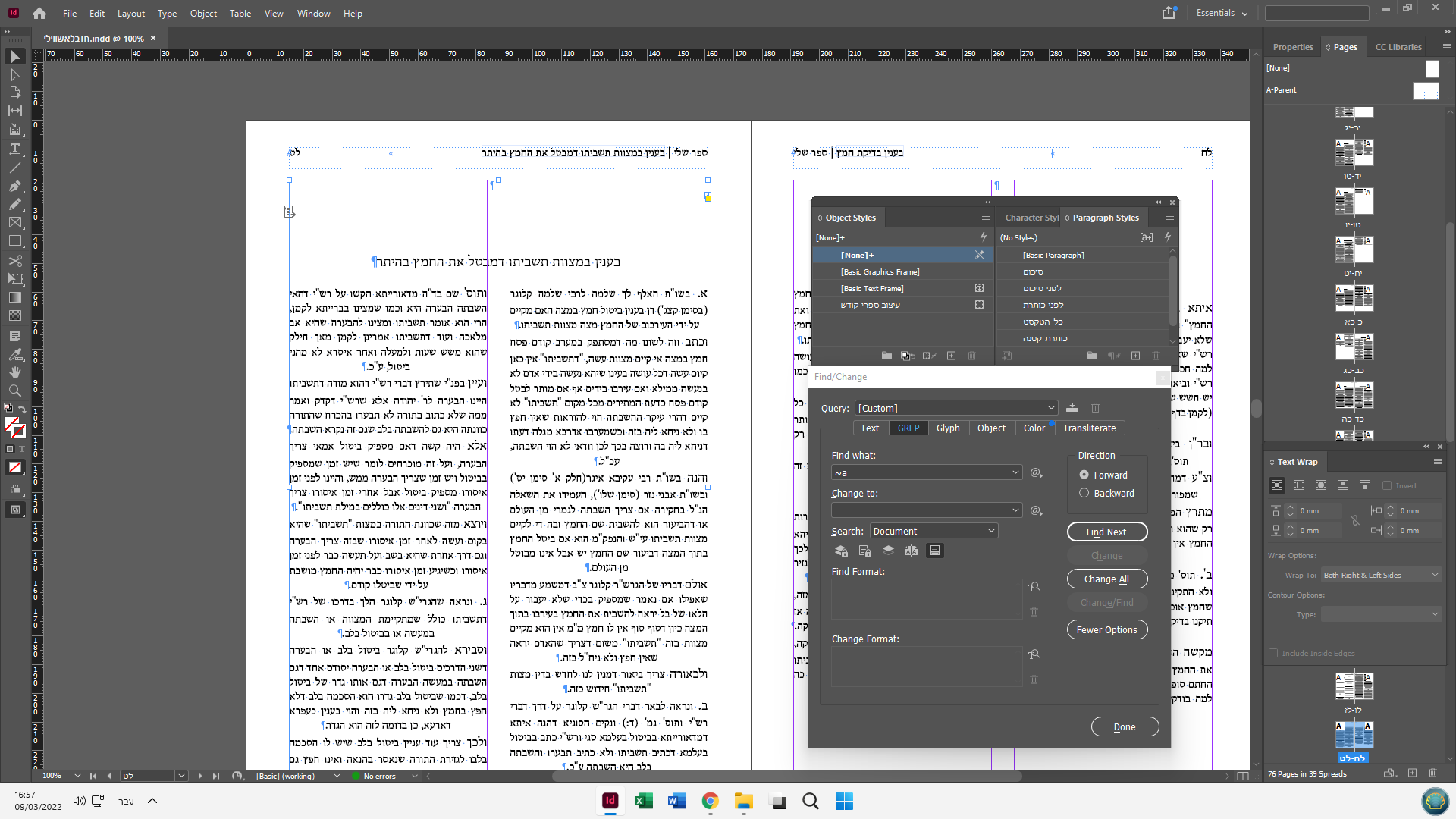Select the Backward direction radio button

pos(1084,494)
